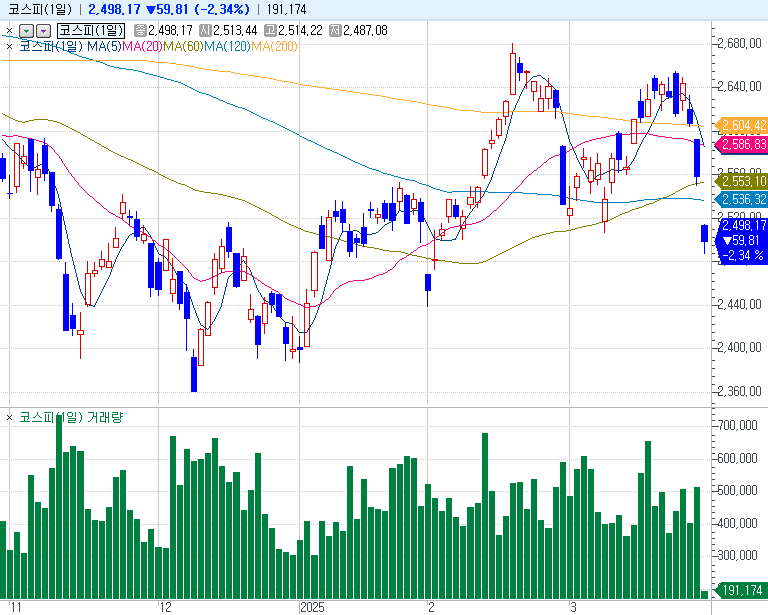Select the pink 2,586.83 price tag
Screen dimensions: 768x615
742,145
